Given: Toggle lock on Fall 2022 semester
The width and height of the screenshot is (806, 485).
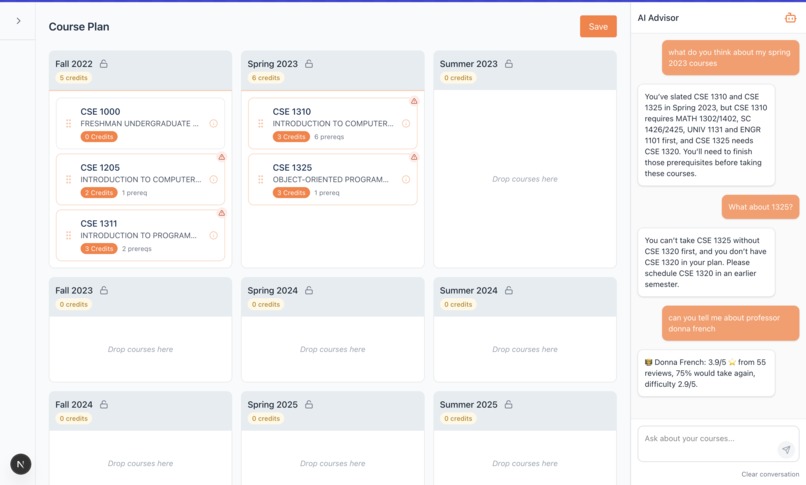Looking at the screenshot, I should pyautogui.click(x=104, y=64).
